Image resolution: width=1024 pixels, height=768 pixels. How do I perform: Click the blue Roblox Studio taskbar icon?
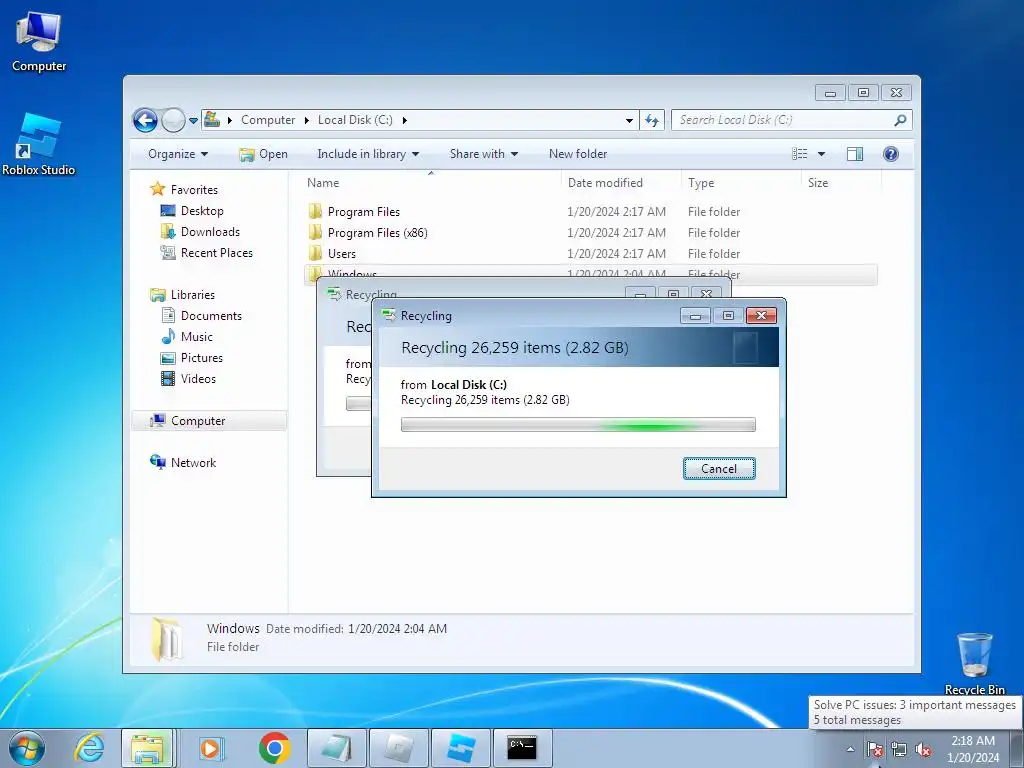pyautogui.click(x=460, y=748)
